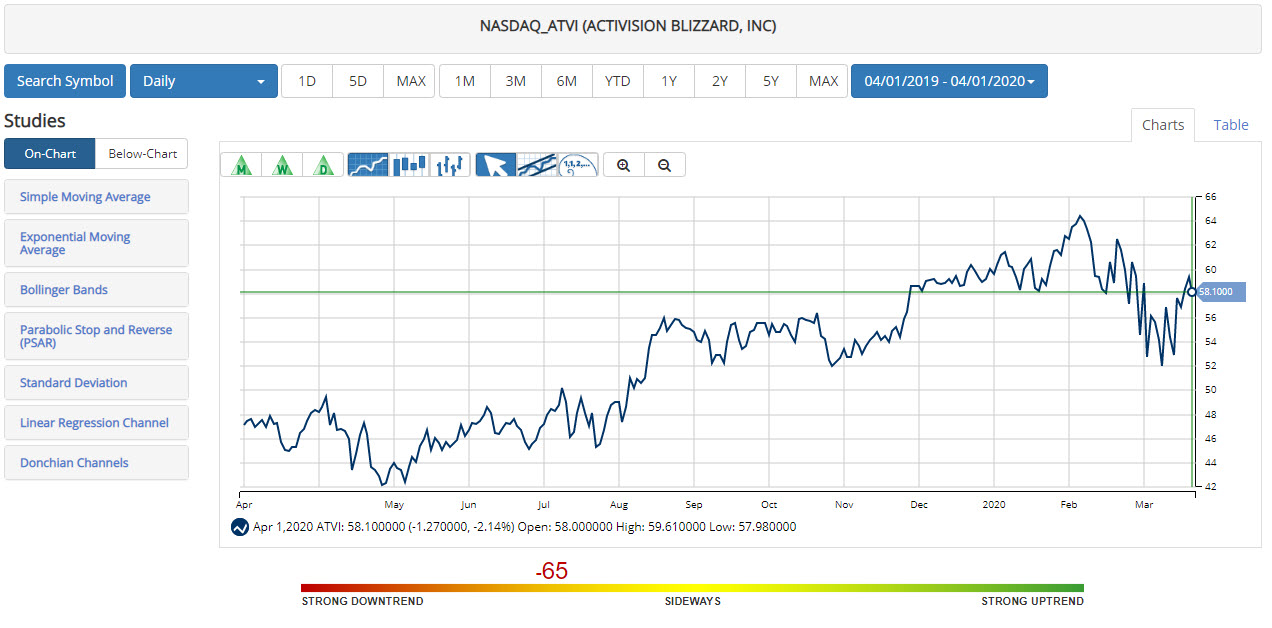
Task: Set the range to 1D
Action: pos(307,81)
